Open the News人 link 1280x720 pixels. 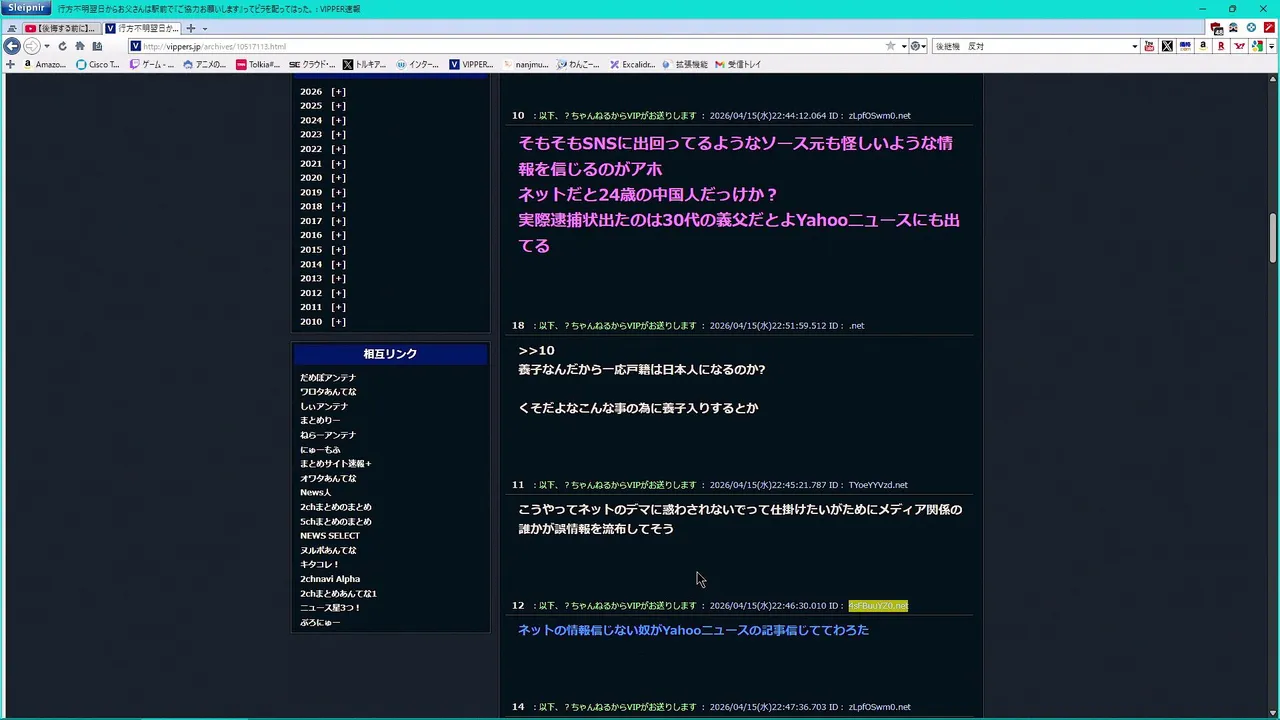click(315, 493)
